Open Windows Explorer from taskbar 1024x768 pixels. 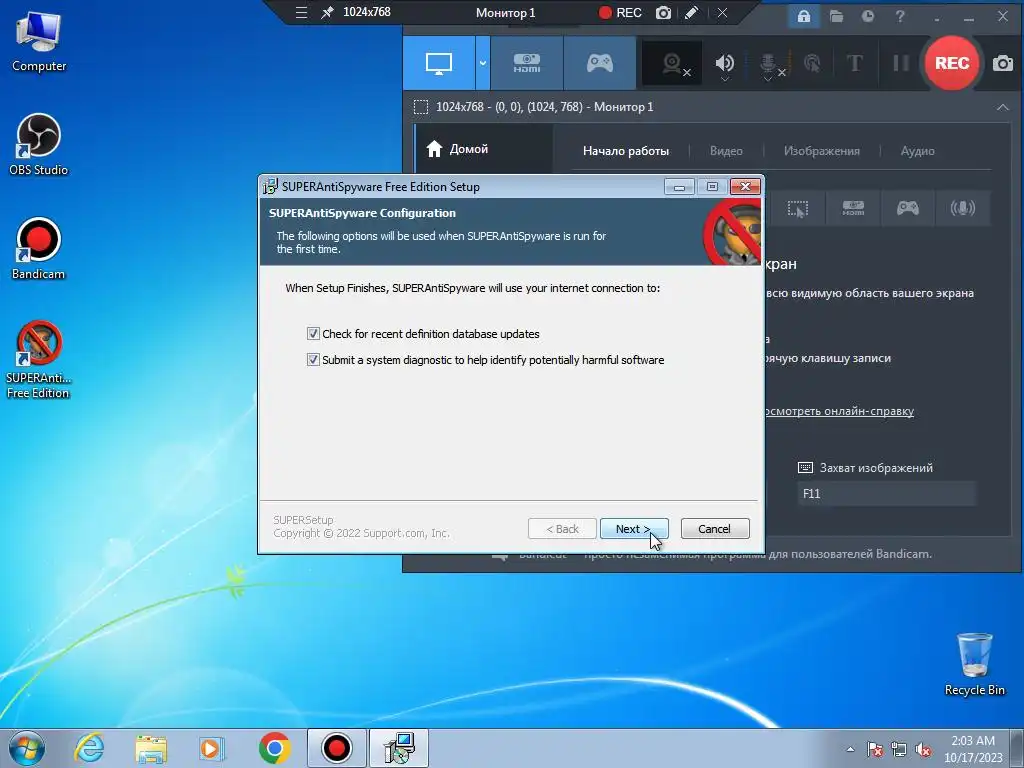[x=151, y=748]
